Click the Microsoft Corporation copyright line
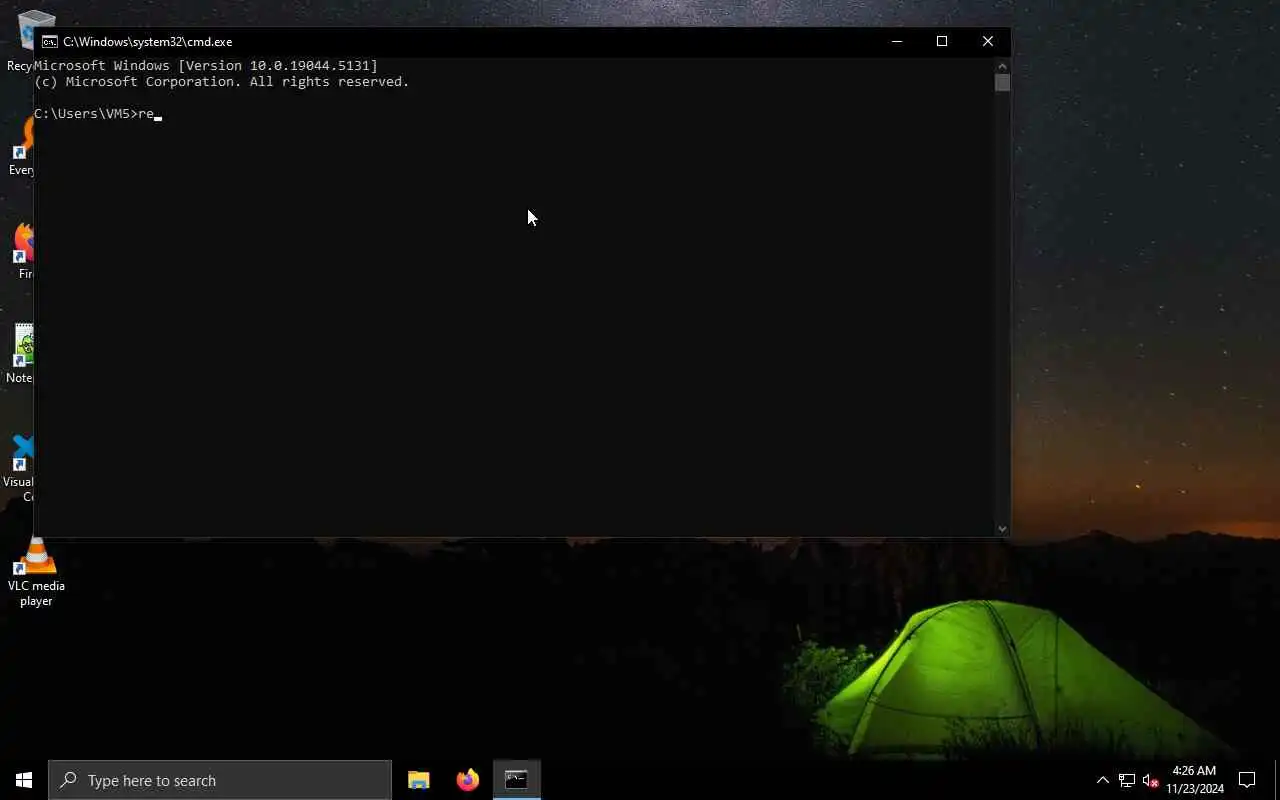The height and width of the screenshot is (800, 1280). pos(222,81)
